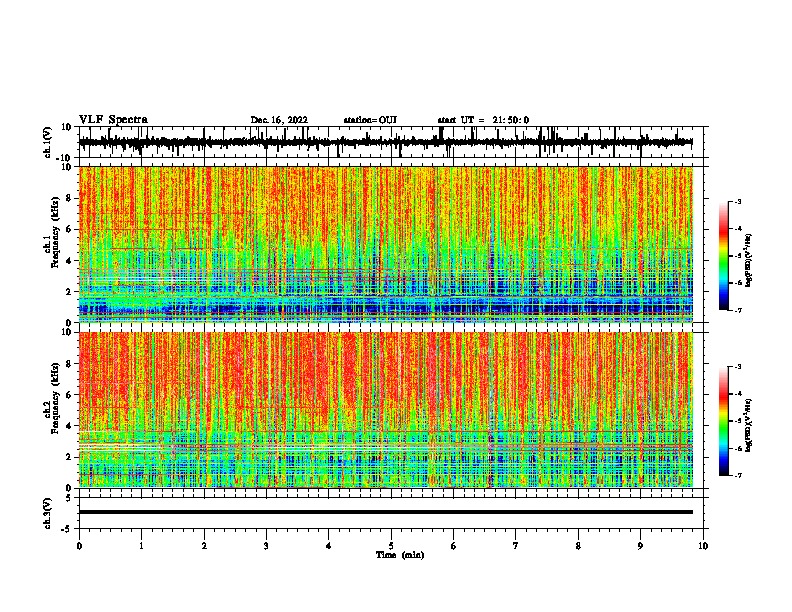Click the date "Dec. 16, 2022"
792x612 pixels.
point(279,120)
